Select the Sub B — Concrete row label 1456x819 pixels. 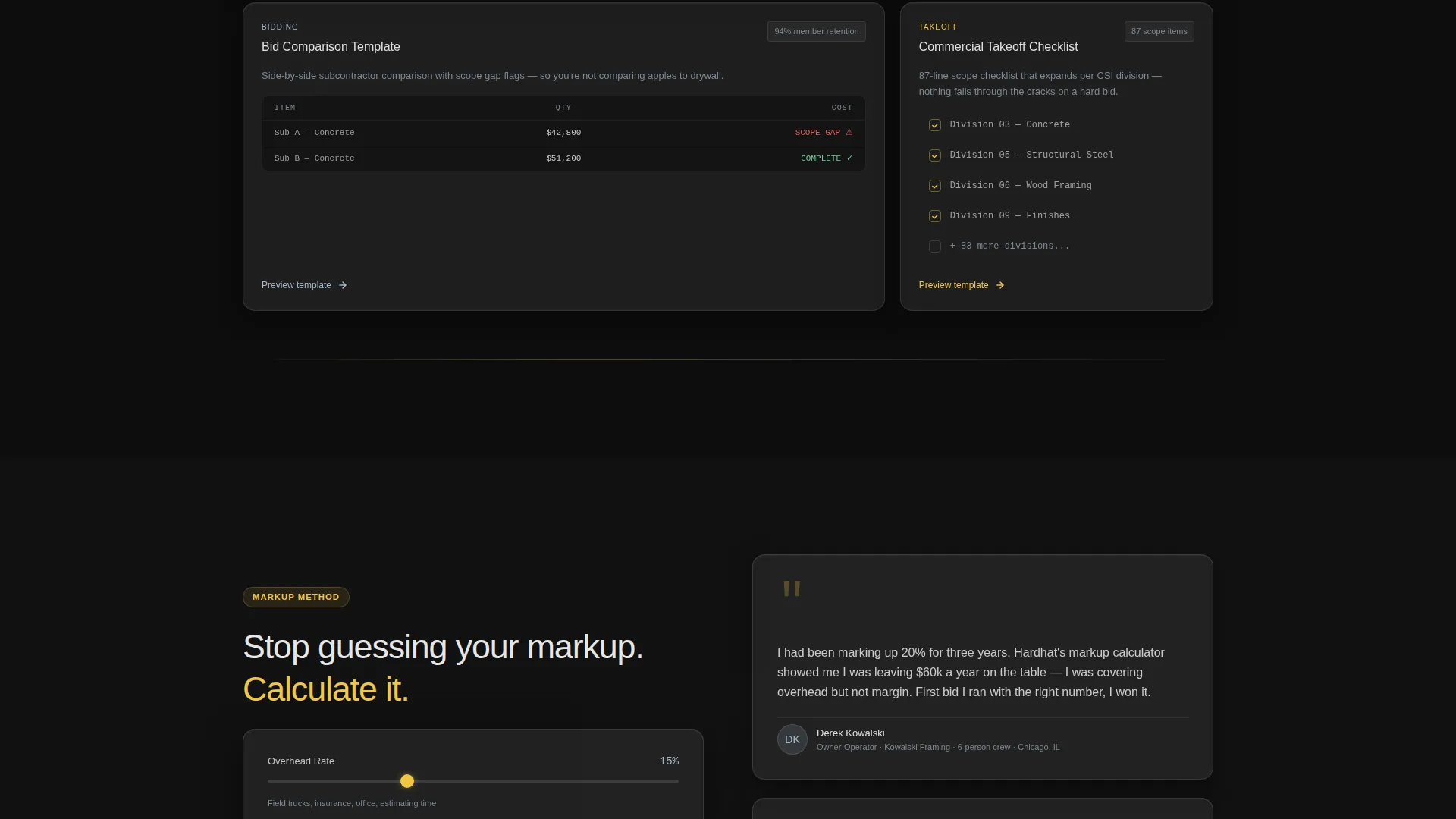(x=314, y=158)
